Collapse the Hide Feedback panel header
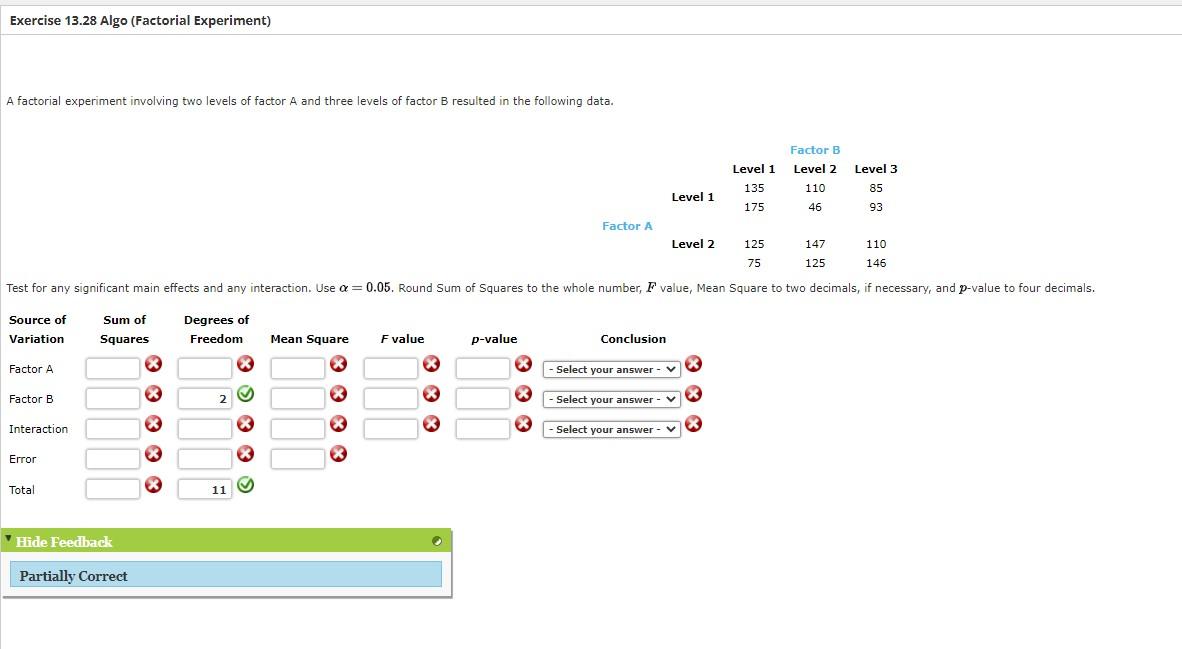 226,540
